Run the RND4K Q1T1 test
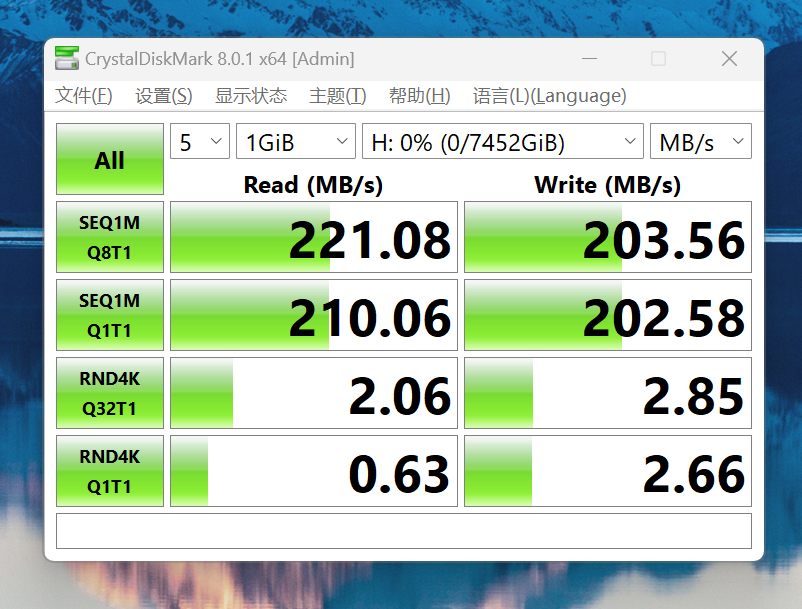This screenshot has height=609, width=802. (110, 471)
